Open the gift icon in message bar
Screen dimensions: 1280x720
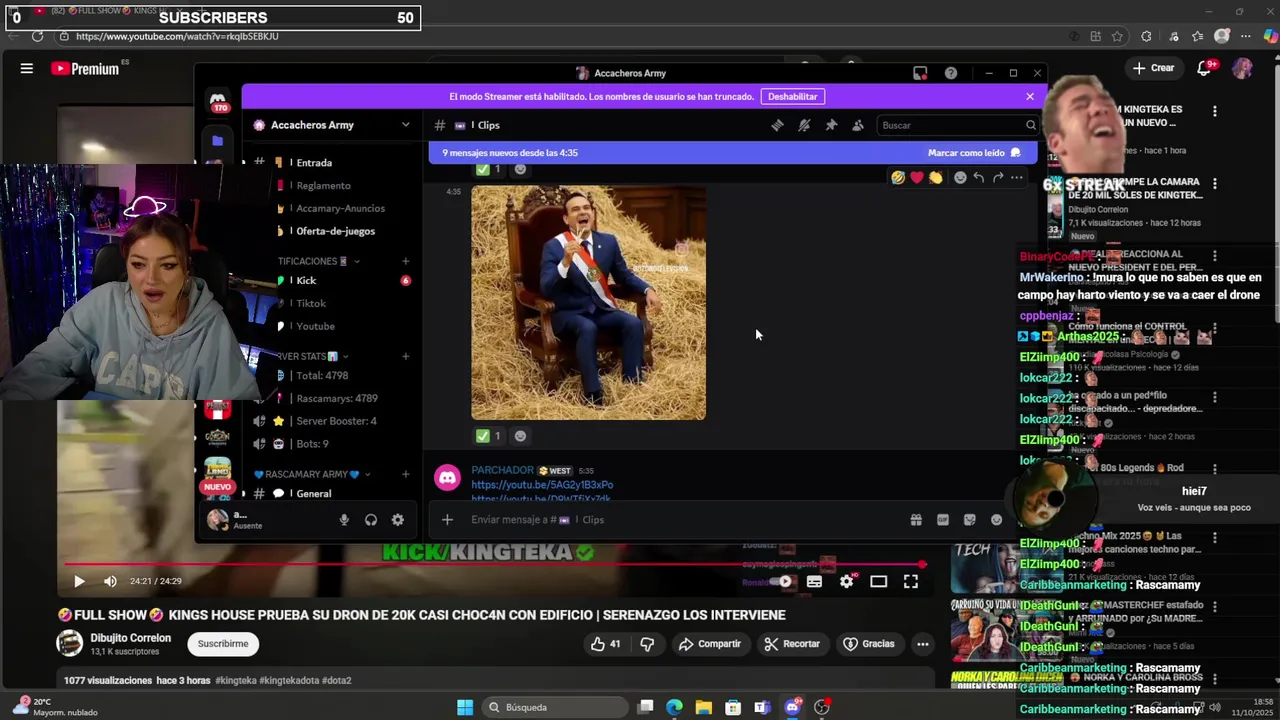916,520
